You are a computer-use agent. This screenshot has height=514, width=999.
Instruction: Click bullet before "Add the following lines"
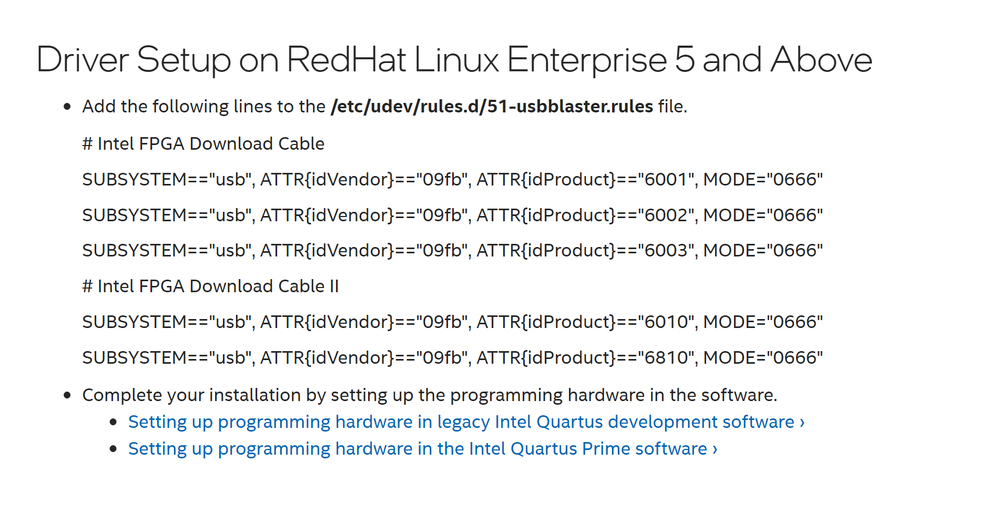[x=67, y=107]
